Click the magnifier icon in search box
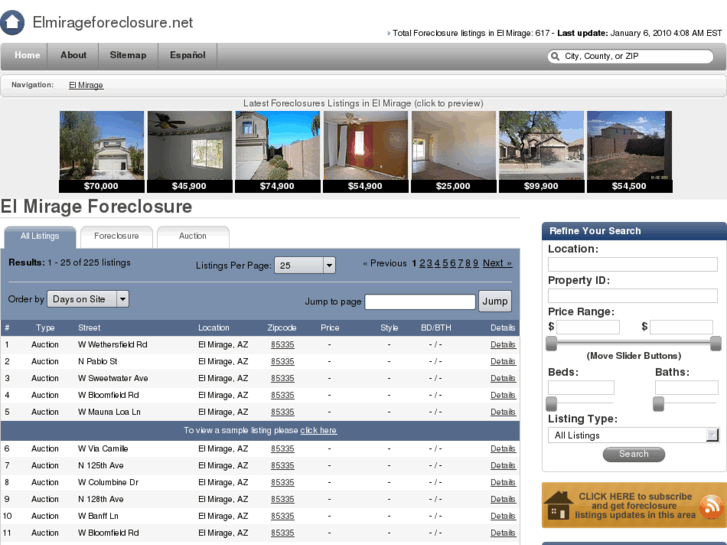Viewport: 727px width, 545px height. (555, 56)
